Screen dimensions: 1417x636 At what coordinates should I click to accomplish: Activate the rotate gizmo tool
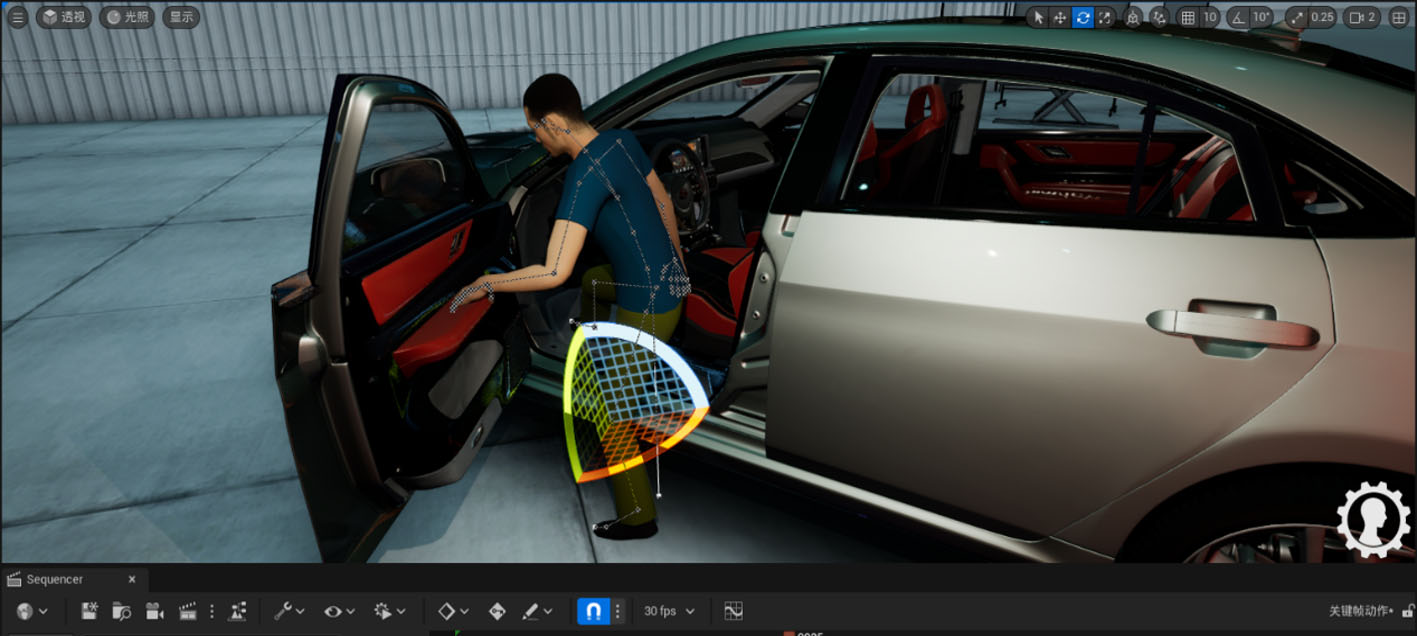click(x=1083, y=17)
